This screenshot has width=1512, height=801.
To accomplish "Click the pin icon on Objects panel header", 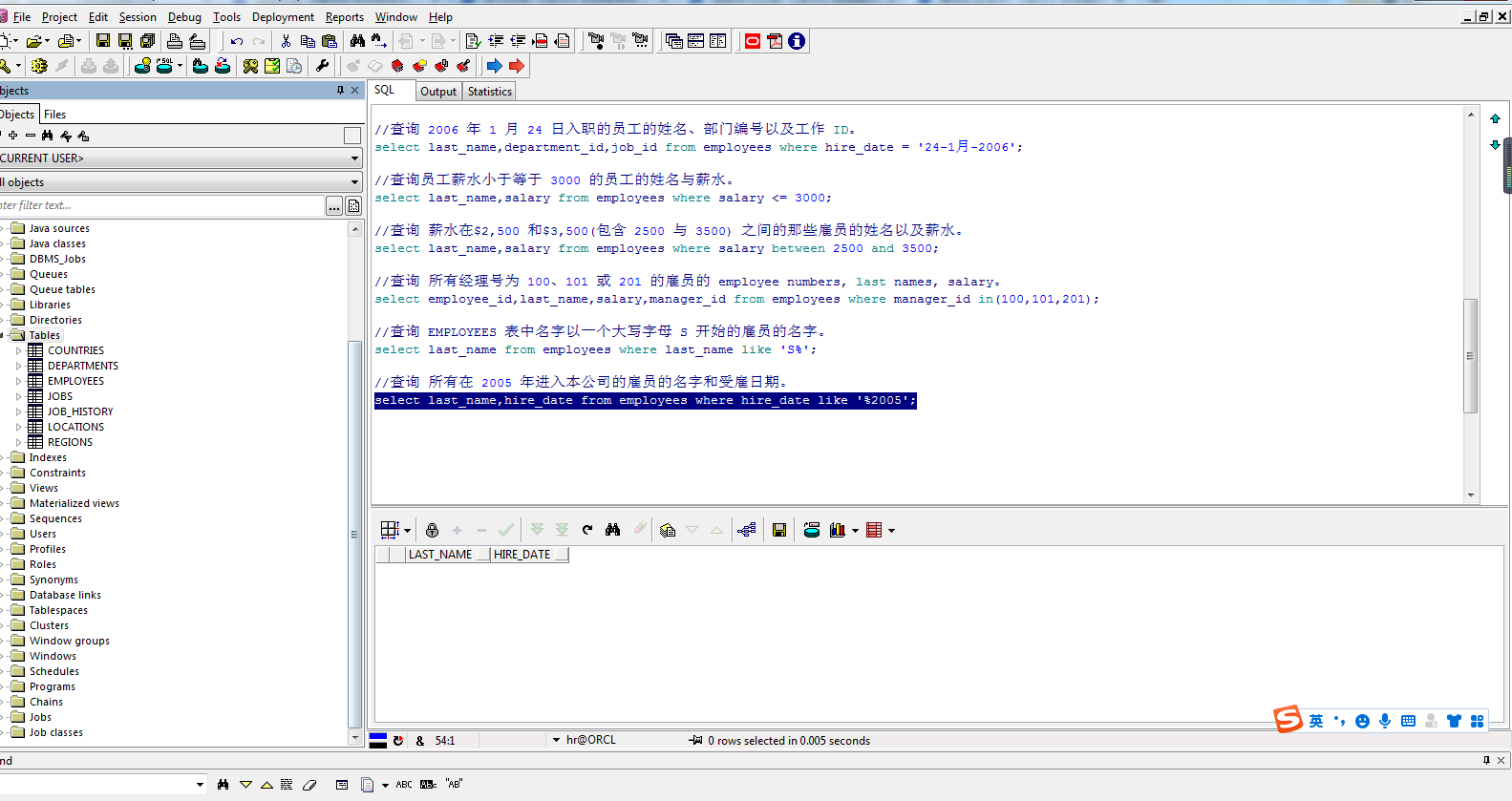I will [340, 90].
